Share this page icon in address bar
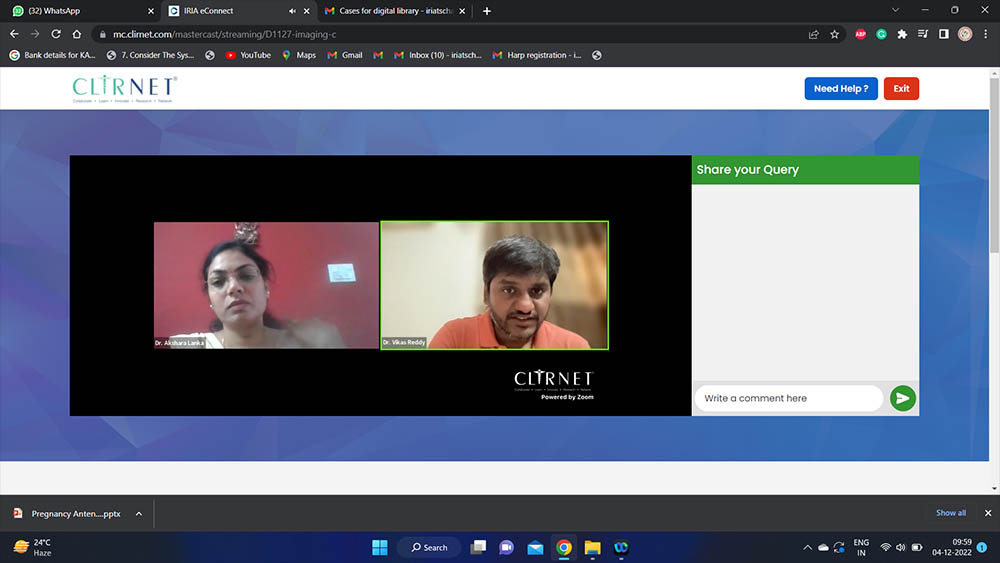The image size is (1000, 563). point(814,34)
